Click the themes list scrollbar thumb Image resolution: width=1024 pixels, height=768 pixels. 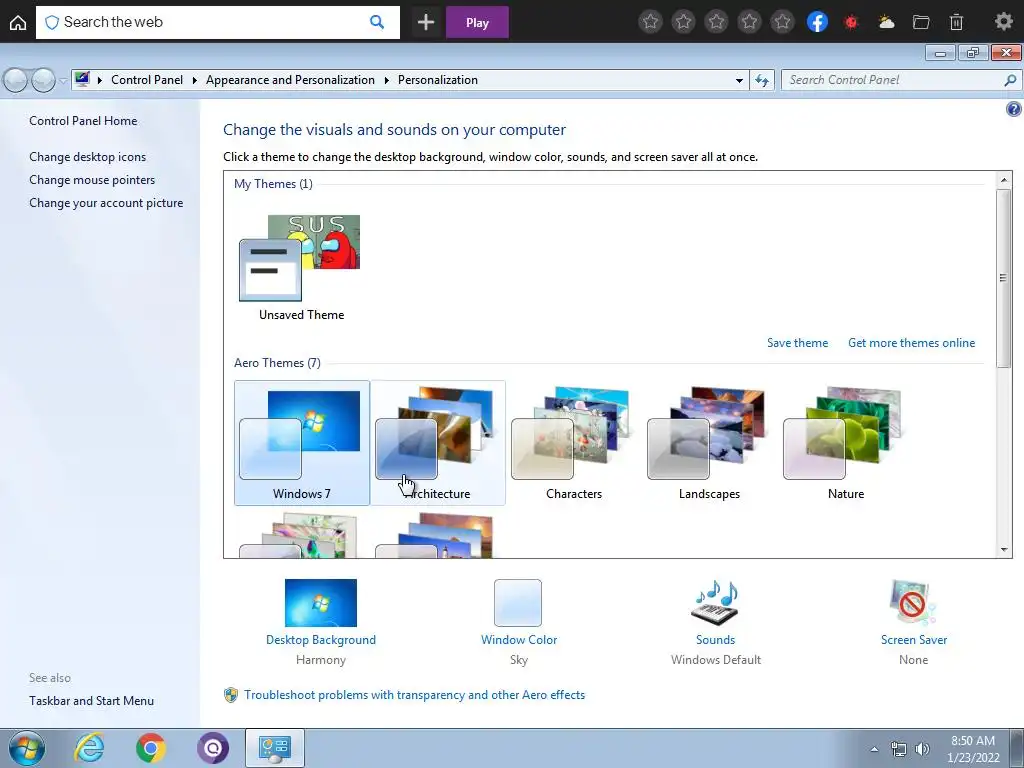(1003, 278)
